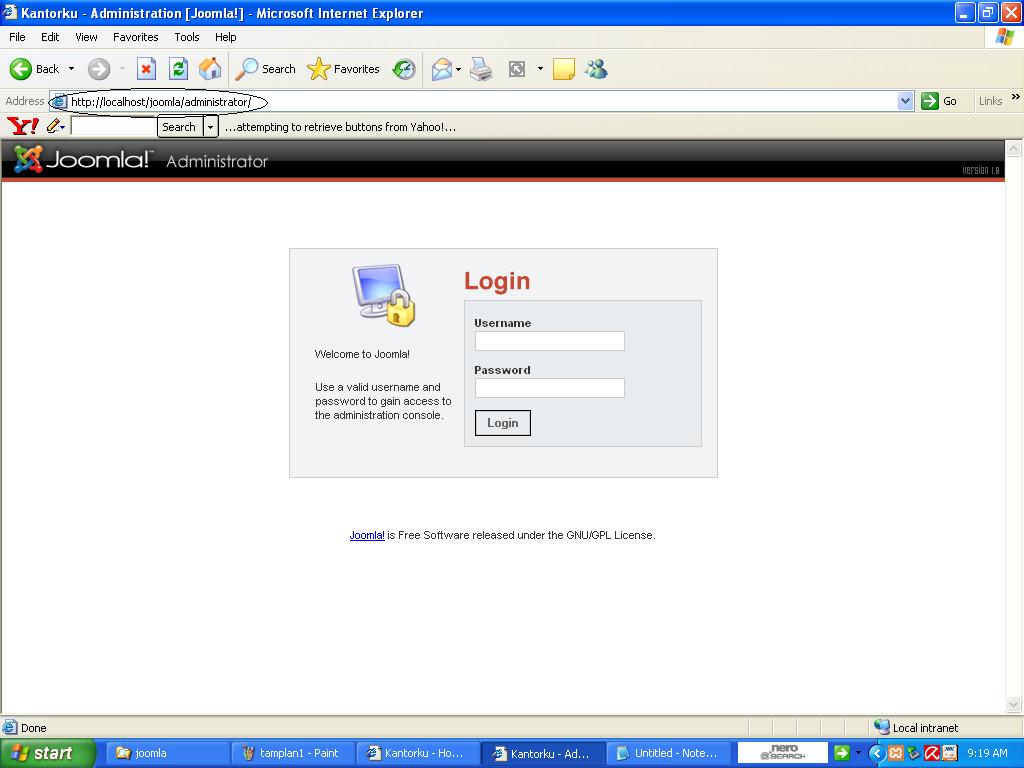Open the File menu
Screen dimensions: 1024x768
coord(17,37)
